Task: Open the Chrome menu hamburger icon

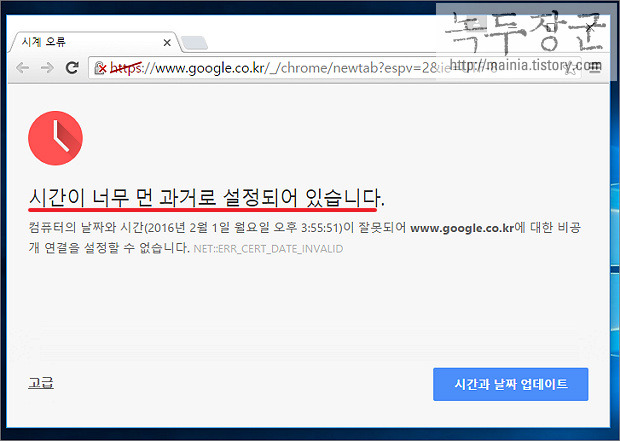Action: (595, 67)
